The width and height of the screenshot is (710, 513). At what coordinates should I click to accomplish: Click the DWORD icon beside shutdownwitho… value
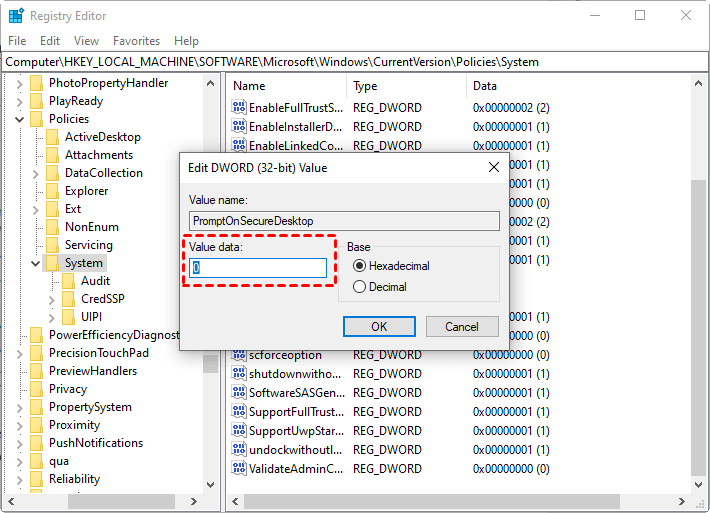(x=239, y=373)
